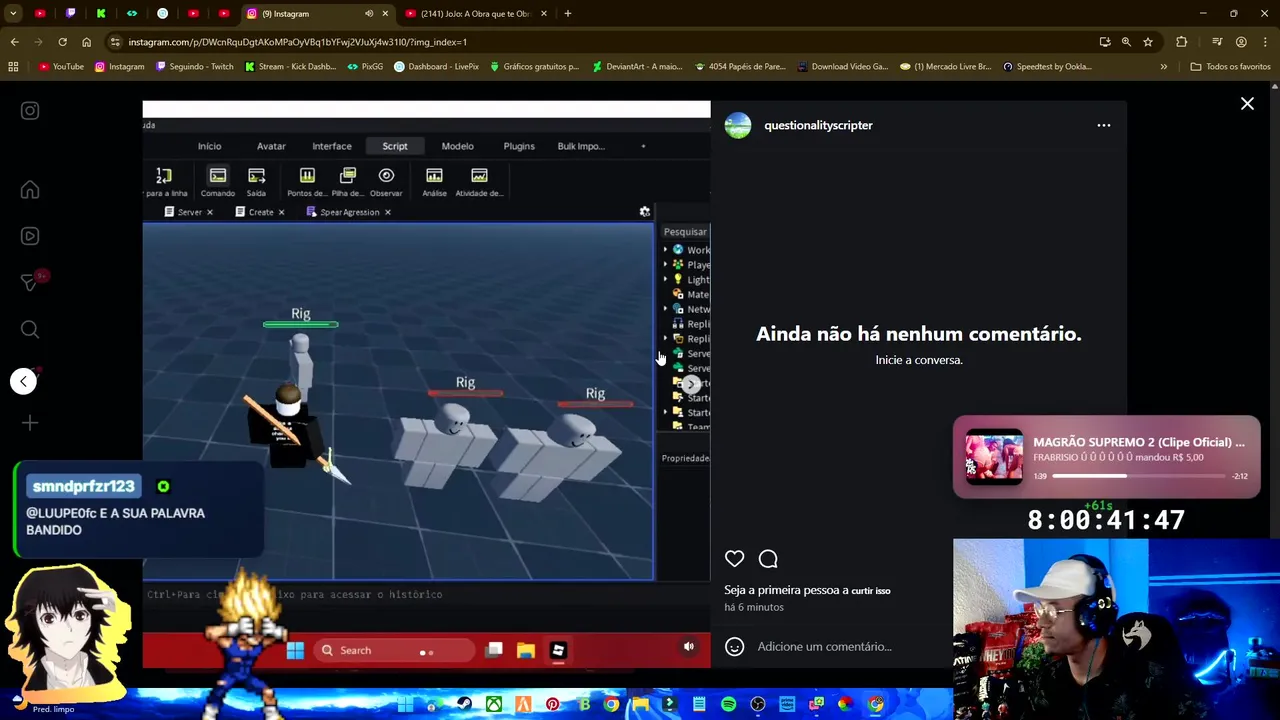Close the Instagram browser tab
This screenshot has width=1280, height=720.
385,14
